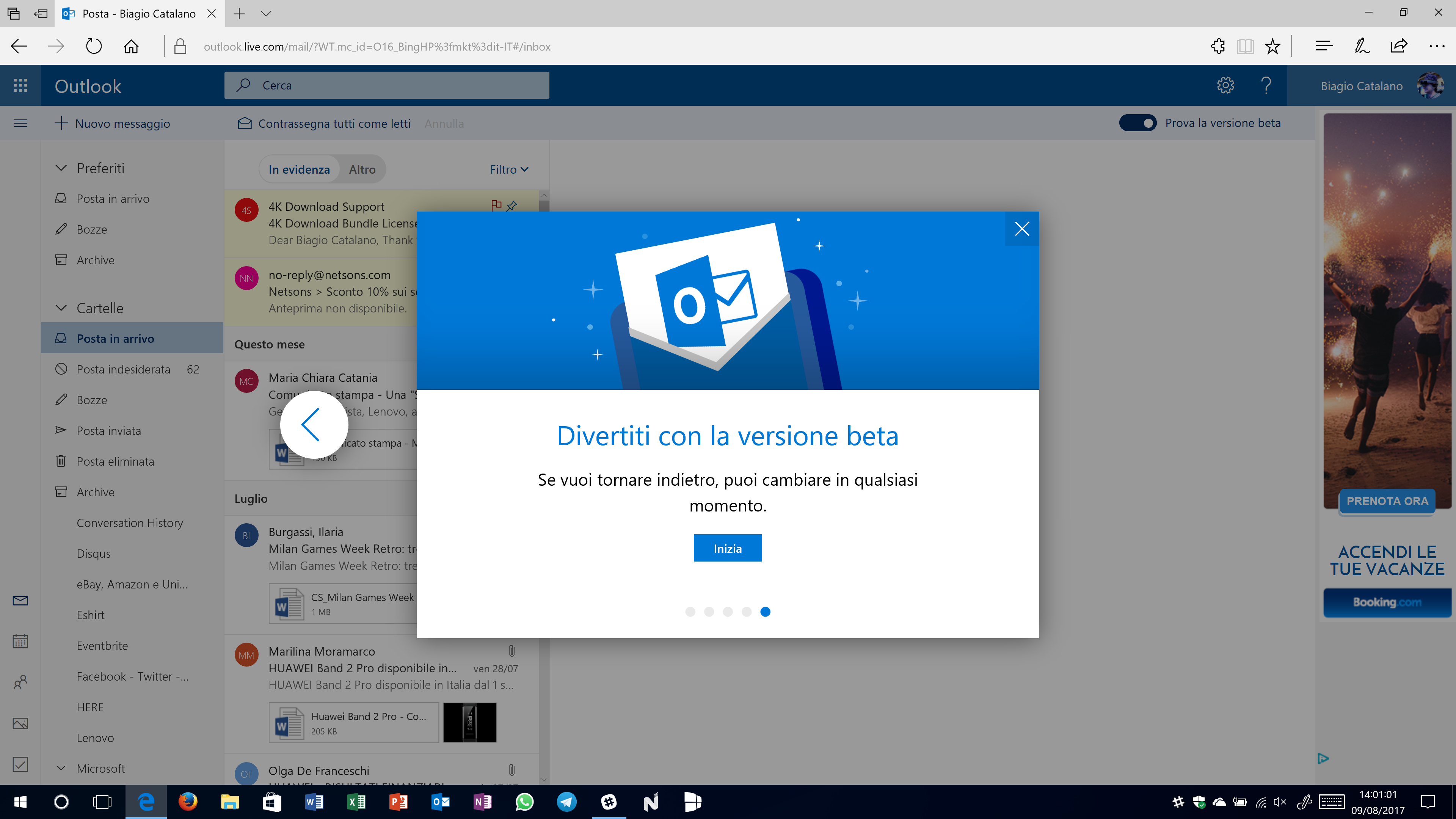The height and width of the screenshot is (819, 1456).
Task: Click the Edge address bar URL
Action: pos(377,46)
